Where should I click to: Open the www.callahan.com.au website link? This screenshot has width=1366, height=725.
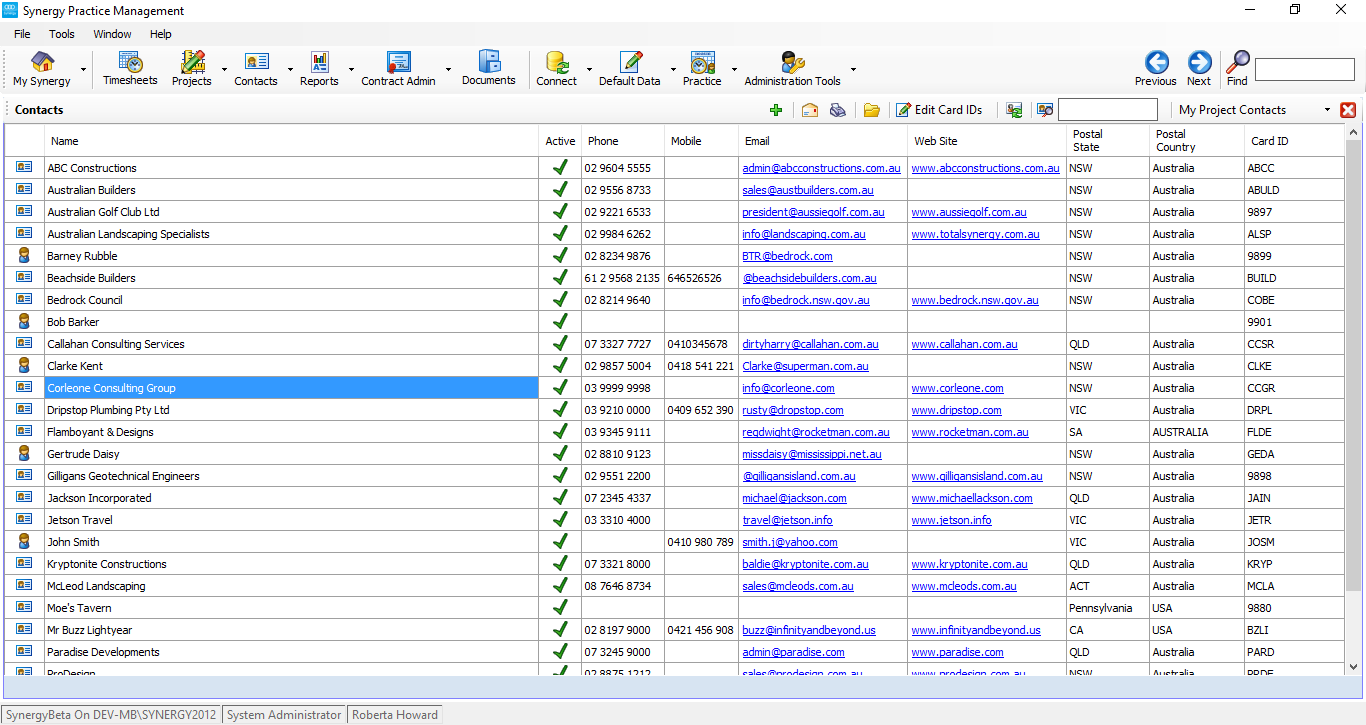(964, 344)
